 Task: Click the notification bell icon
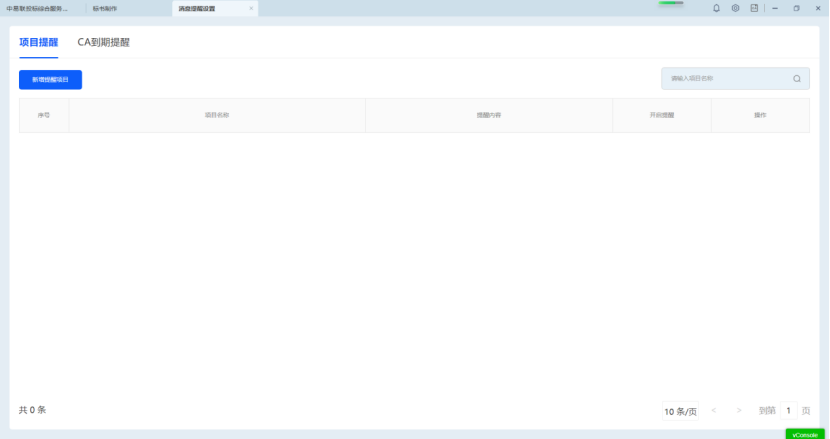click(x=716, y=8)
